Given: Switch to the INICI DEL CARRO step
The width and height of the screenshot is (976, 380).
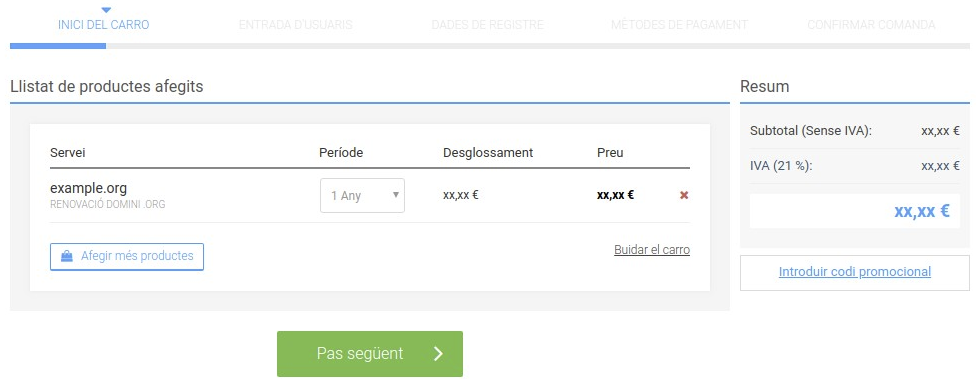Looking at the screenshot, I should (x=103, y=25).
